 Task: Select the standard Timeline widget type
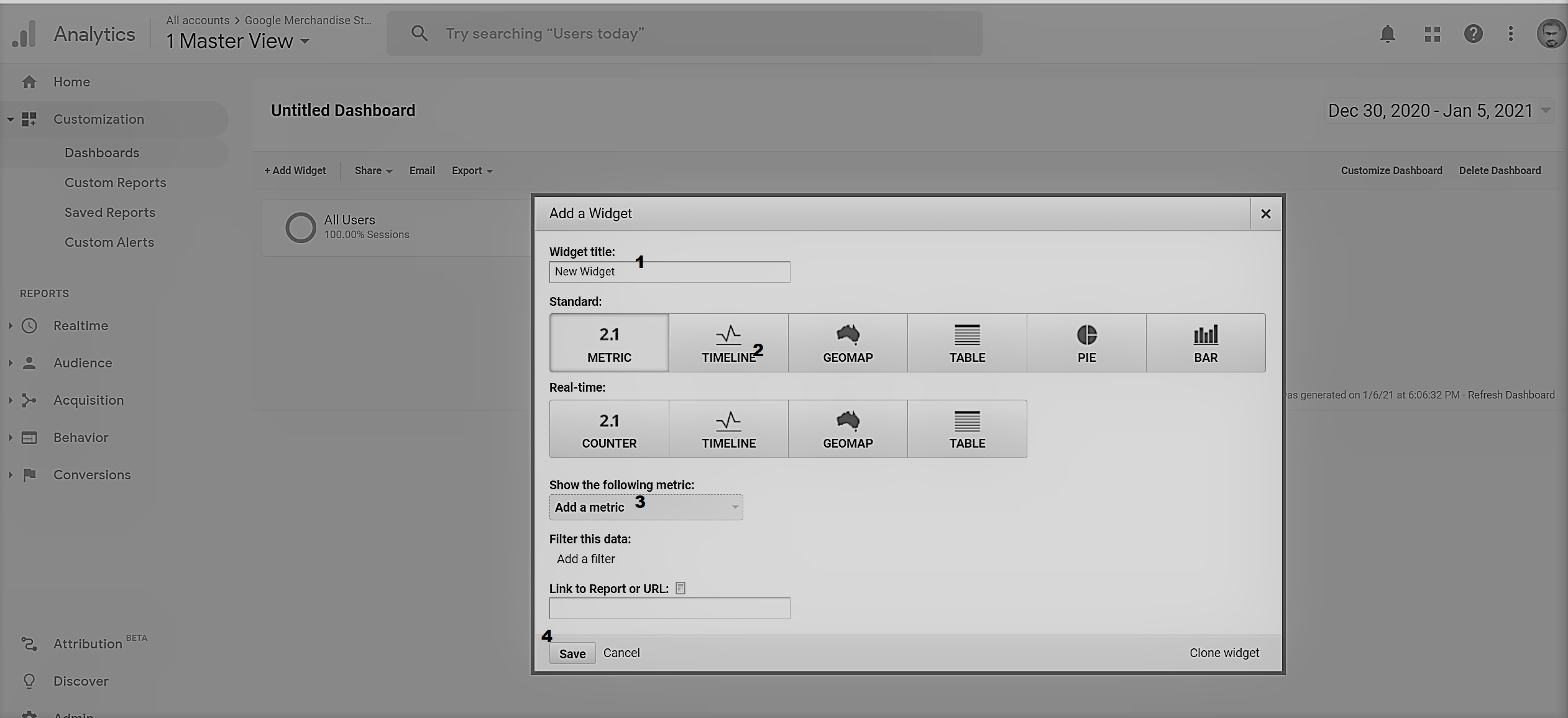coord(728,343)
